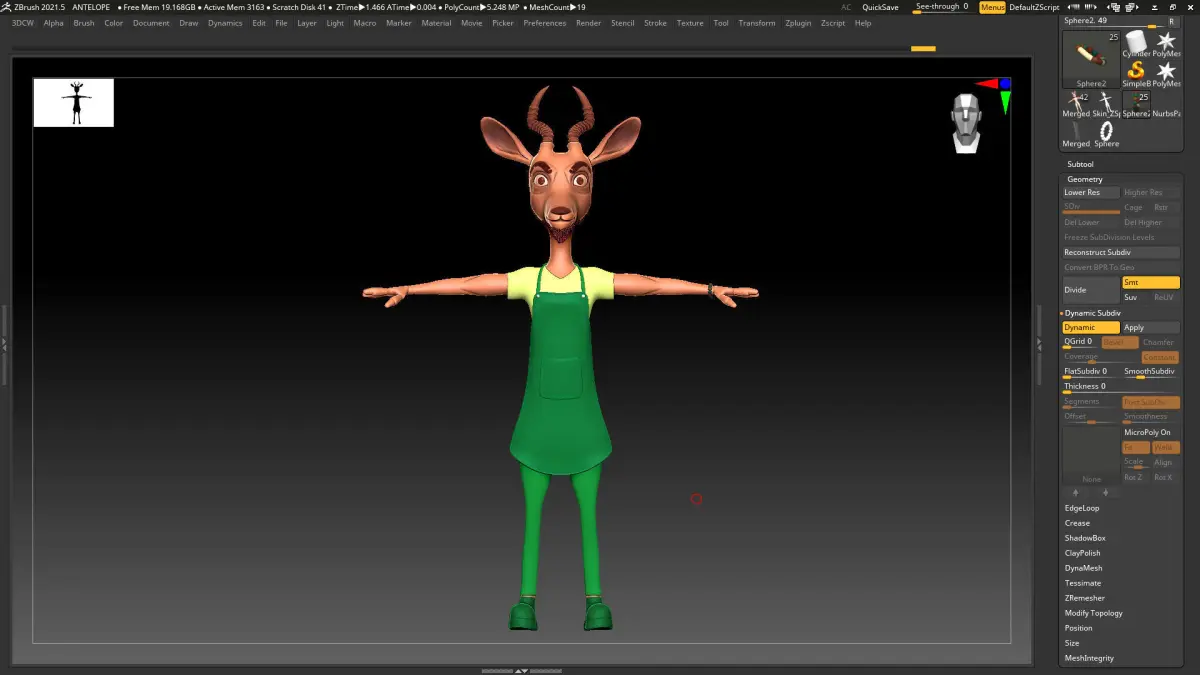The height and width of the screenshot is (675, 1200).
Task: Click the QuickSave button
Action: click(880, 7)
